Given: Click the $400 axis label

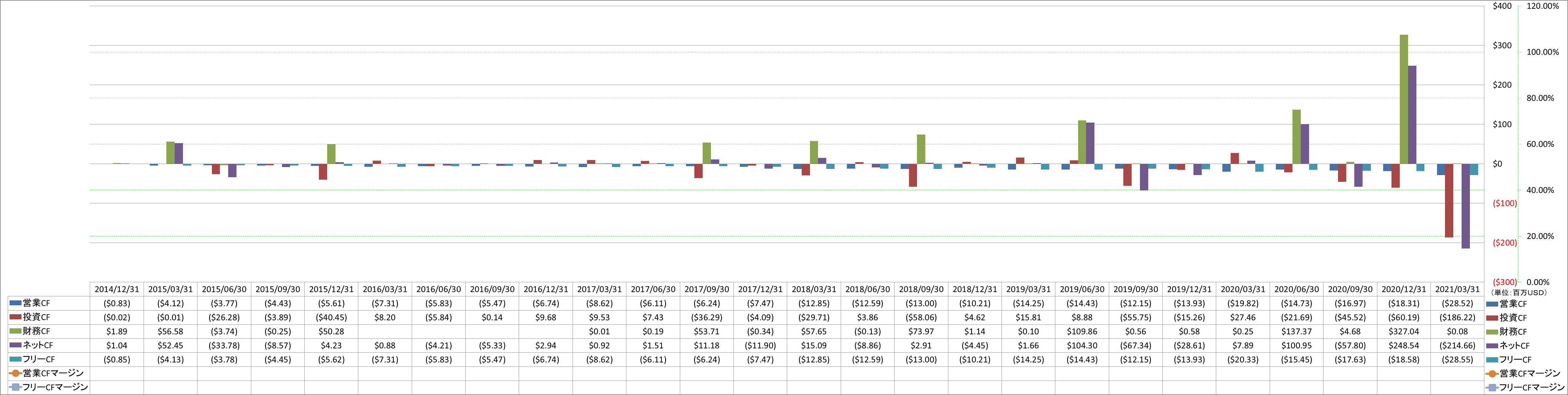Looking at the screenshot, I should pos(1502,6).
